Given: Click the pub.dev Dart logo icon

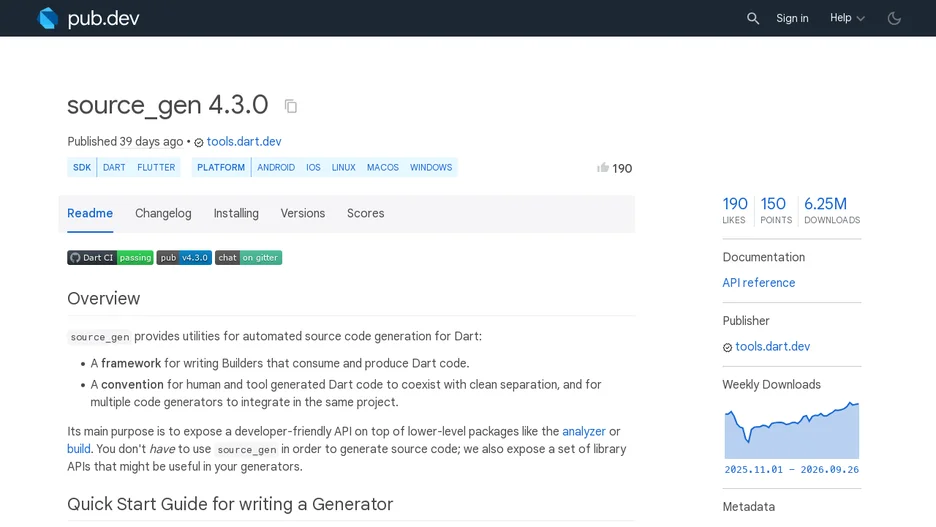Looking at the screenshot, I should coord(48,18).
